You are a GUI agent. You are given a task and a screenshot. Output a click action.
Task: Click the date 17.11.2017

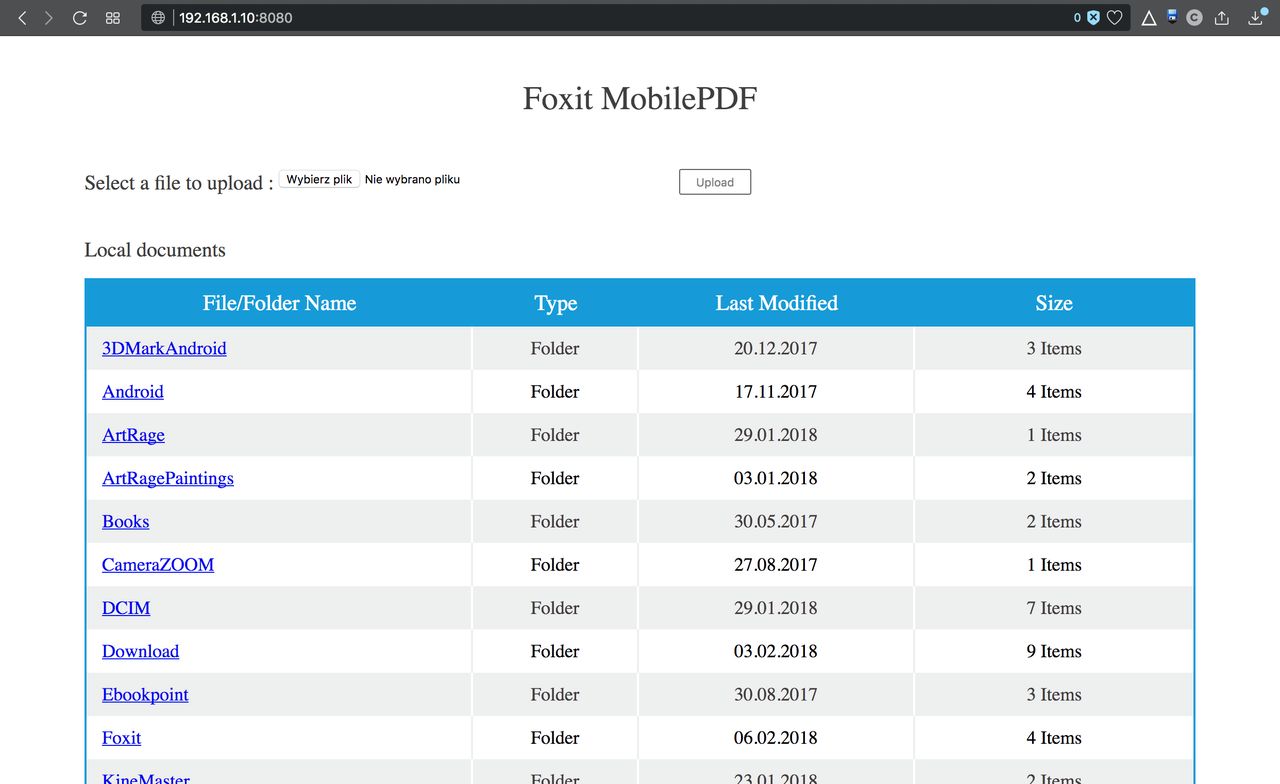tap(776, 391)
